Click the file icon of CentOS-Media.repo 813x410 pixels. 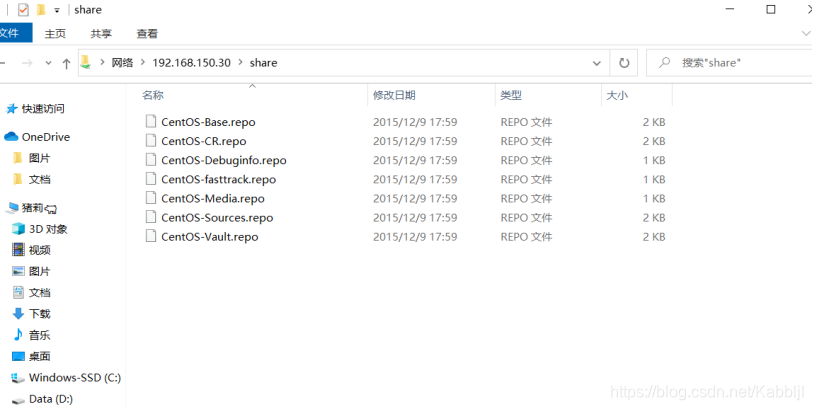pos(150,198)
